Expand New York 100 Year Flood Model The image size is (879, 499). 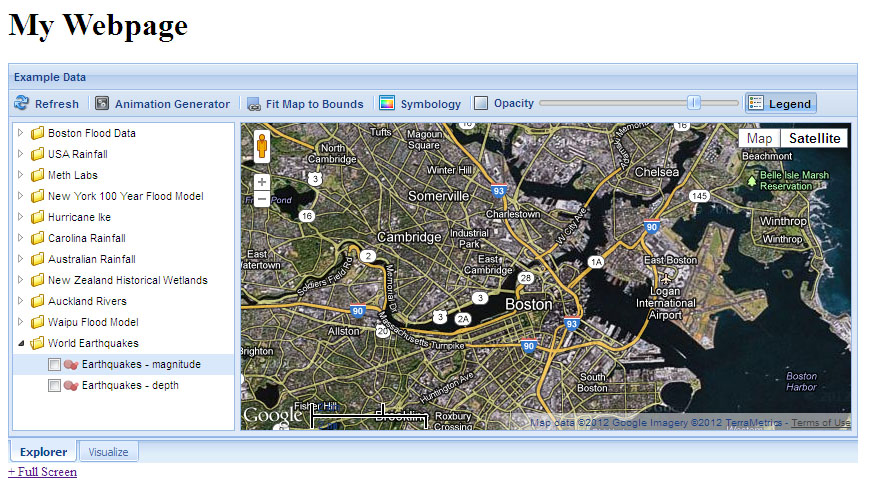click(x=21, y=196)
